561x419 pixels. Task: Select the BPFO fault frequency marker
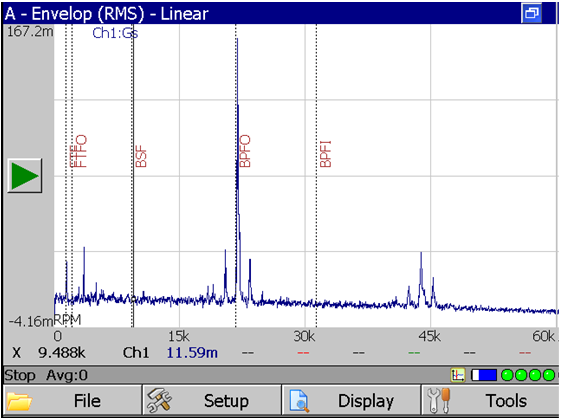coord(245,151)
